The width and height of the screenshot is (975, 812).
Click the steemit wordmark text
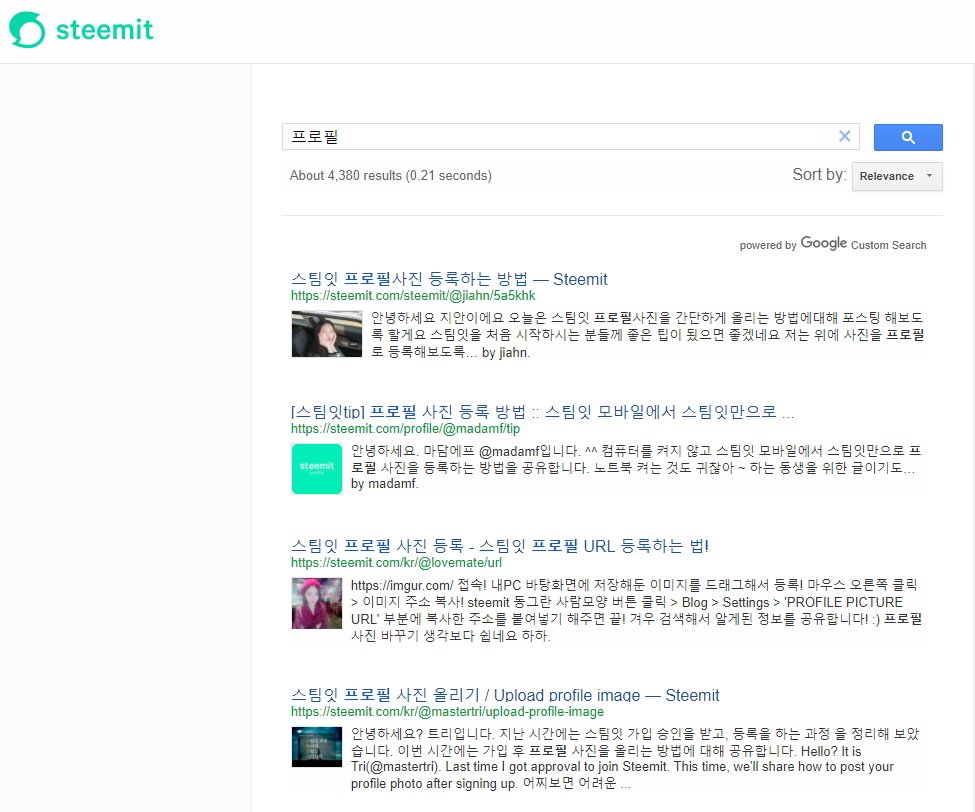(104, 30)
